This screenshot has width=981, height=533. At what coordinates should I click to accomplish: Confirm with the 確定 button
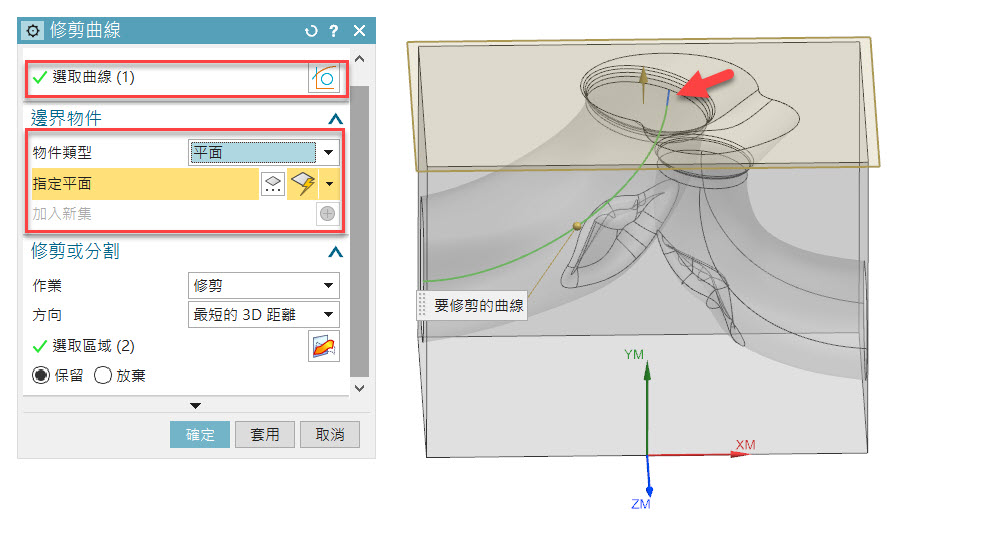[x=200, y=434]
